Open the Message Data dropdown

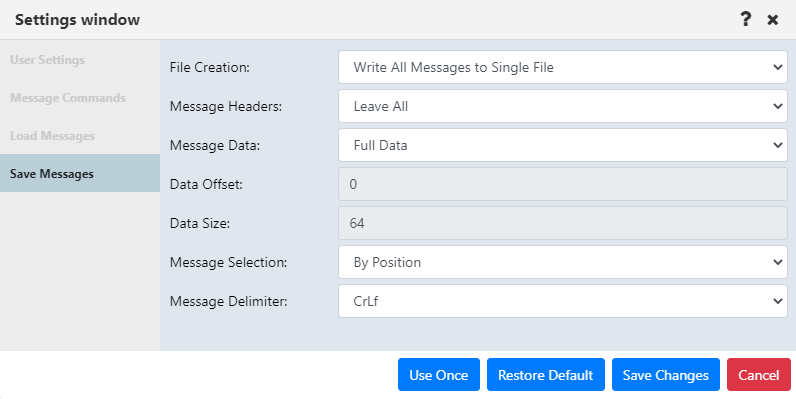(562, 145)
